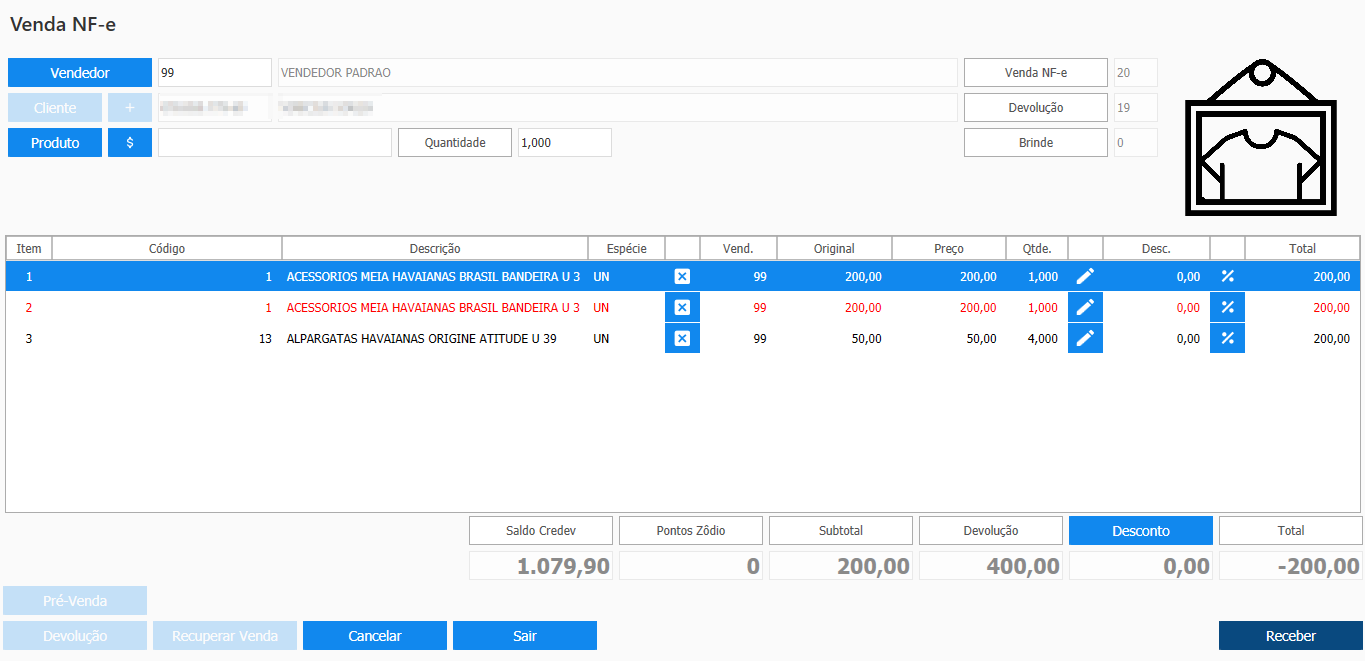
Task: Click quantity 4,000 in ALPARGATAS row
Action: coord(1042,339)
